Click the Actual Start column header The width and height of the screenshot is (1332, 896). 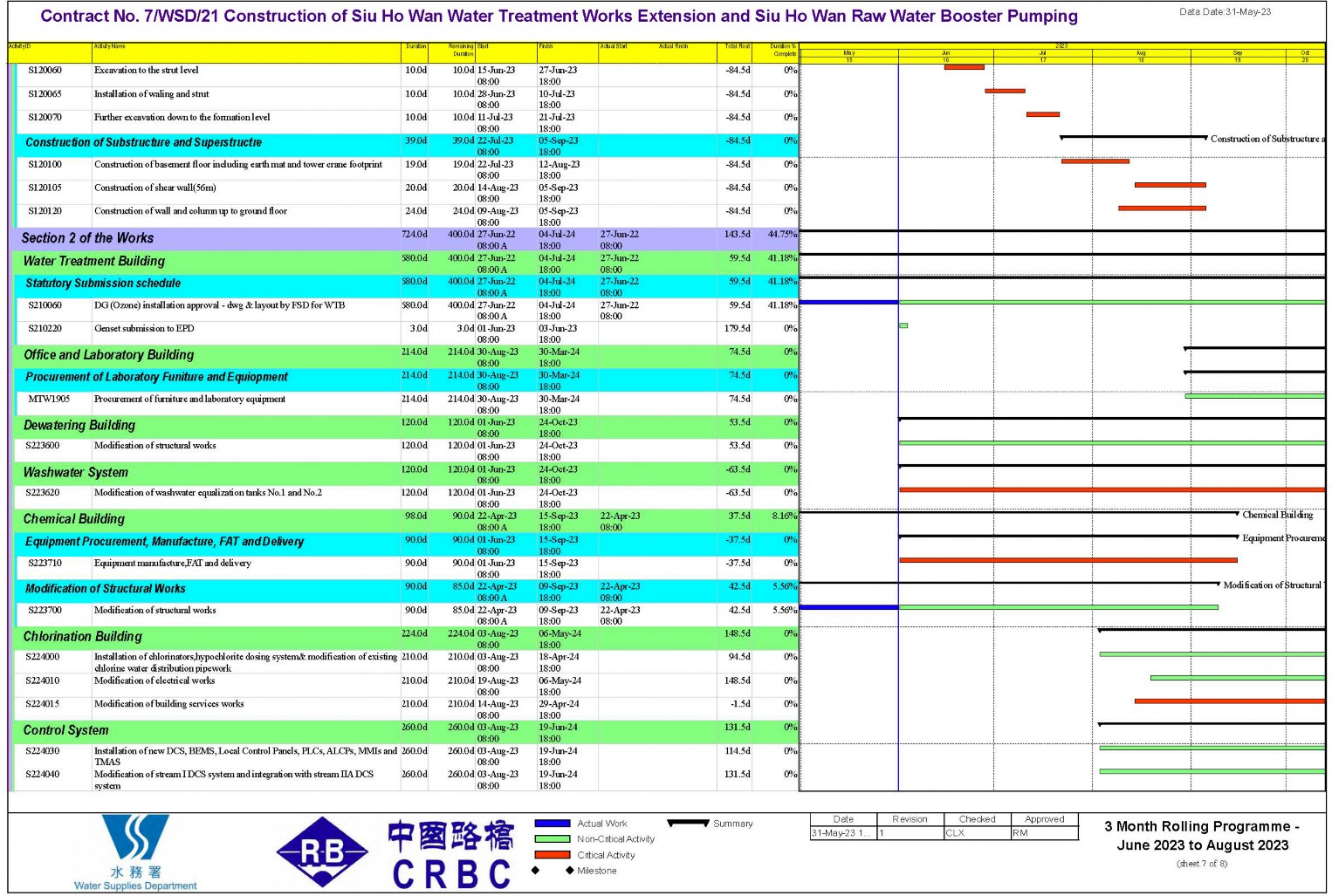pyautogui.click(x=627, y=52)
